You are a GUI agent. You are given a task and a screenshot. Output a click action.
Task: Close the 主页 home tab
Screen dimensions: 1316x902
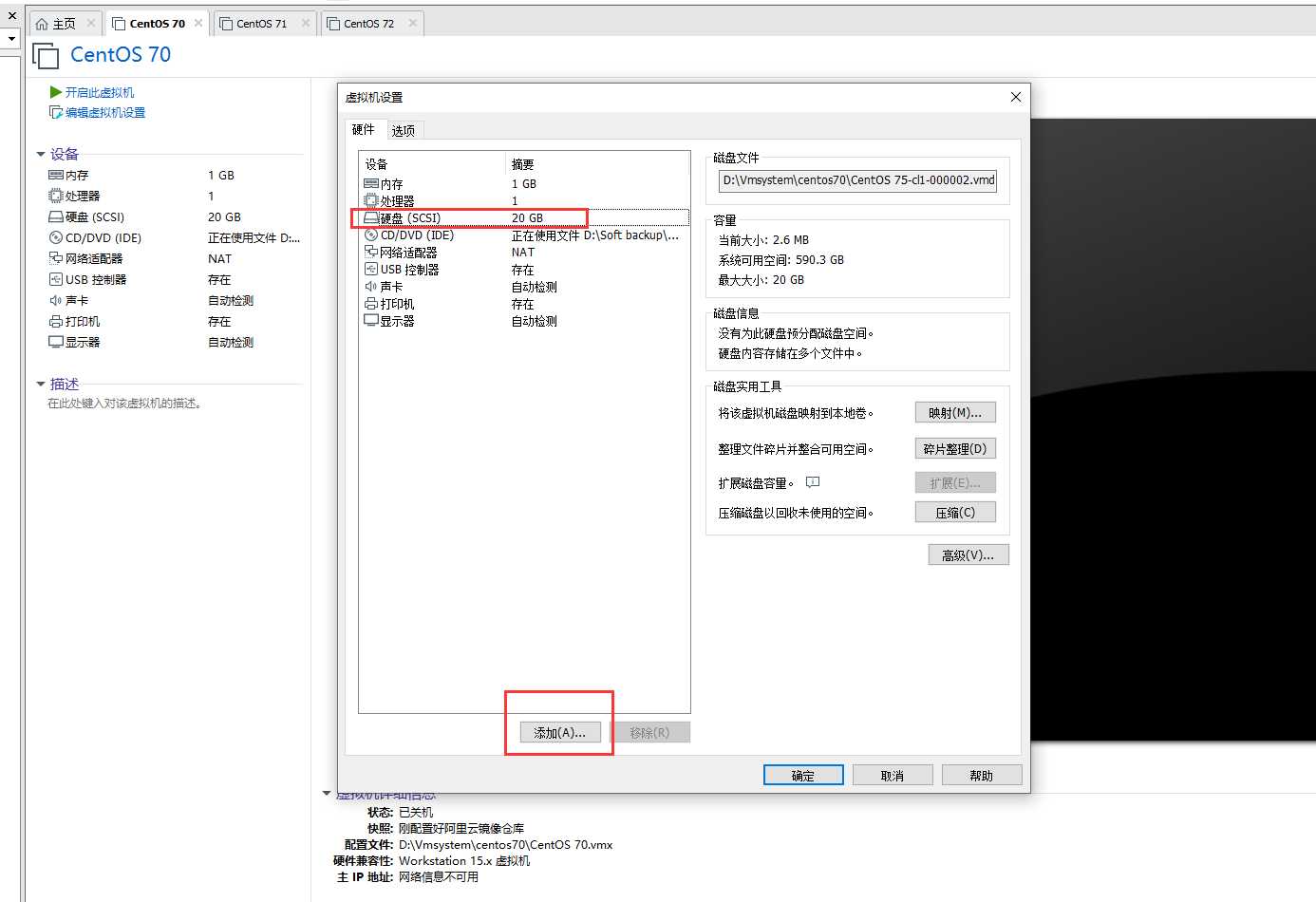coord(91,23)
